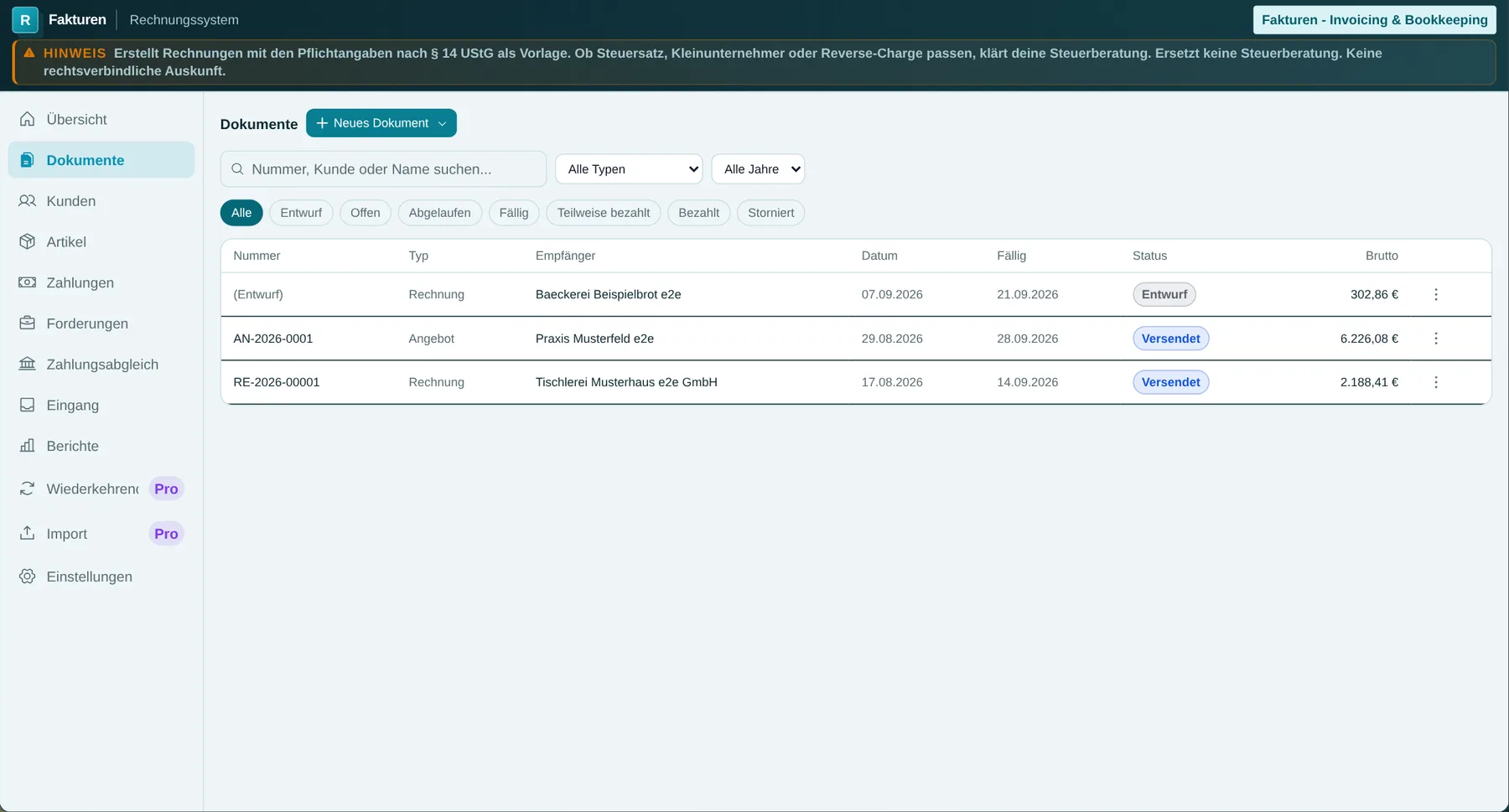Click the Nummer column header
Image resolution: width=1509 pixels, height=812 pixels.
257,256
